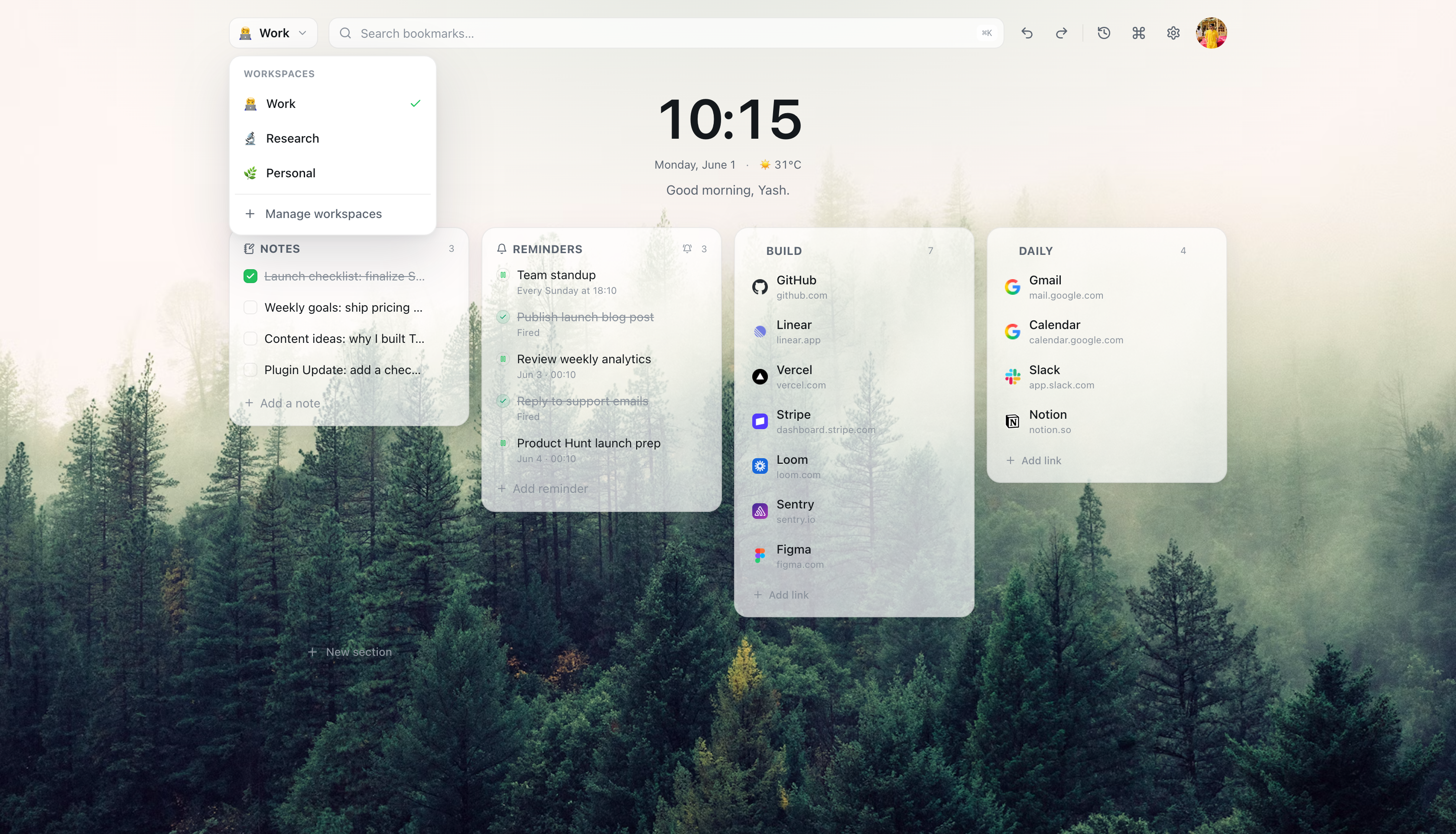Open the Figma bookmark icon
The height and width of the screenshot is (834, 1456).
pos(760,556)
